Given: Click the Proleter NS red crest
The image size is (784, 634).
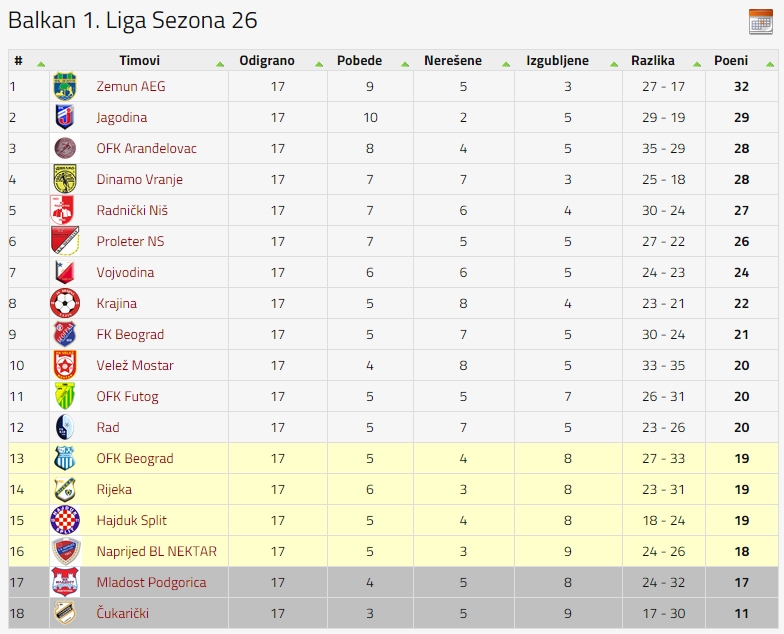Looking at the screenshot, I should pos(65,241).
